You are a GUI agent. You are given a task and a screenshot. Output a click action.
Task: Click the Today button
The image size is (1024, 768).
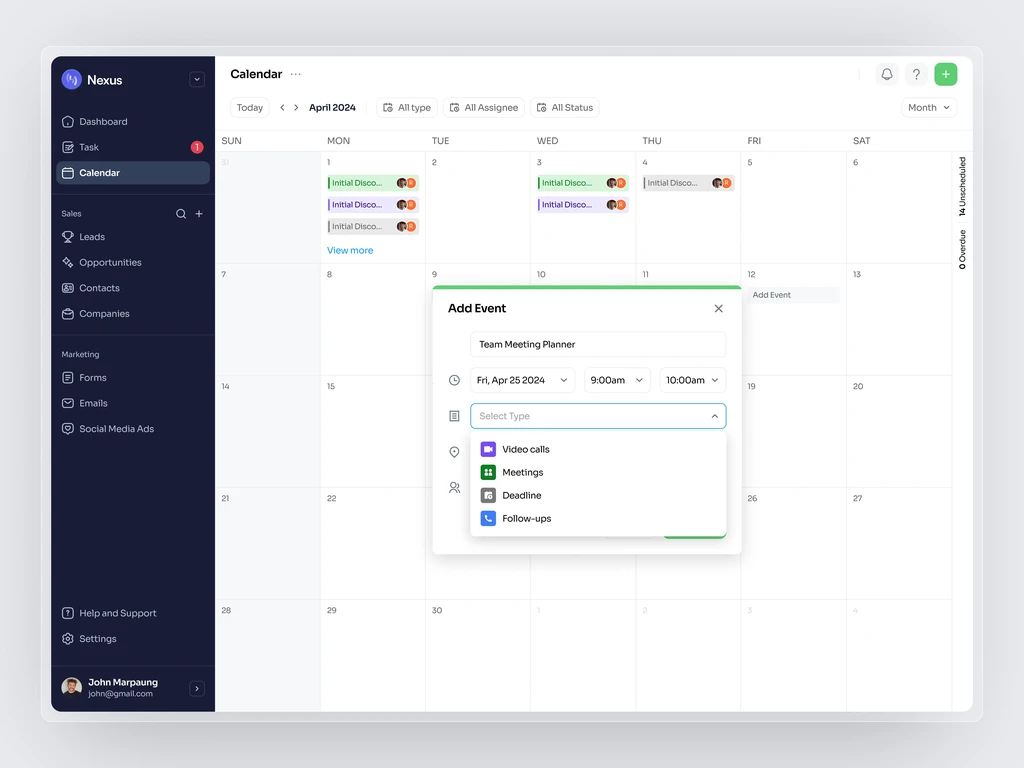pyautogui.click(x=249, y=108)
